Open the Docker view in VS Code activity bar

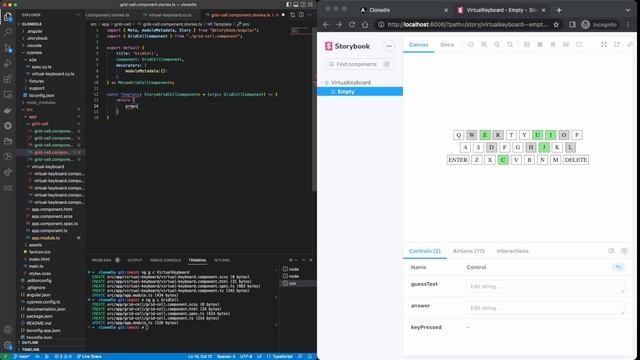(8, 110)
